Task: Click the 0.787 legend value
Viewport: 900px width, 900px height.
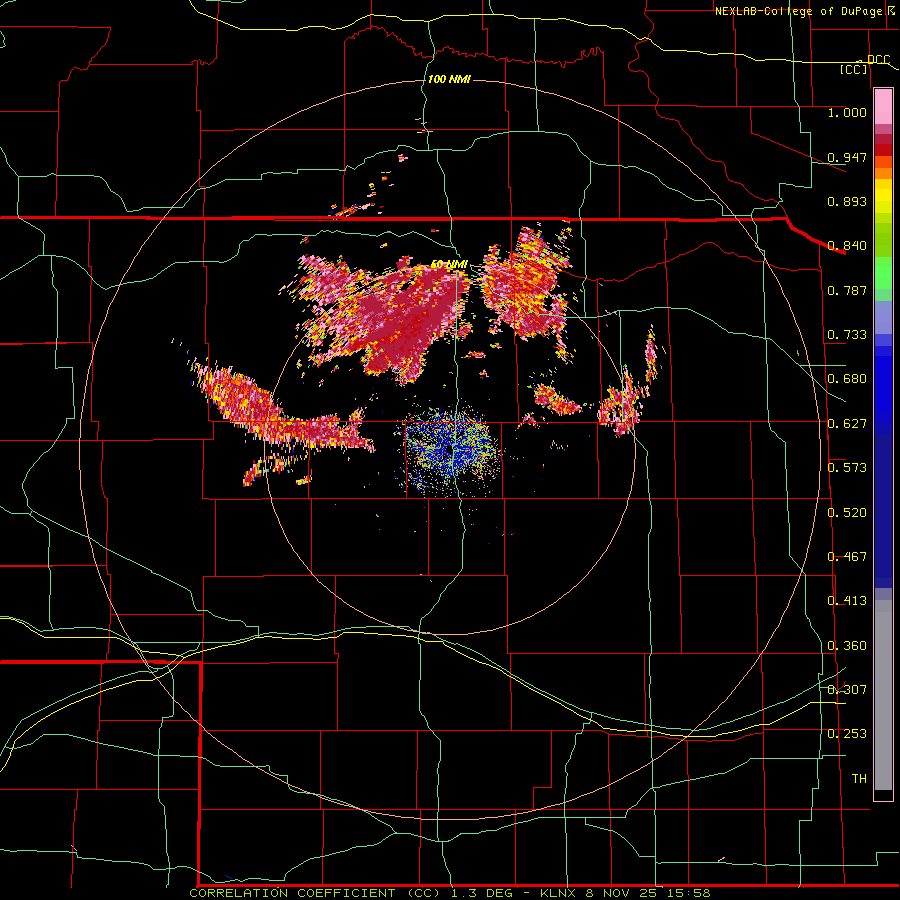Action: tap(847, 290)
